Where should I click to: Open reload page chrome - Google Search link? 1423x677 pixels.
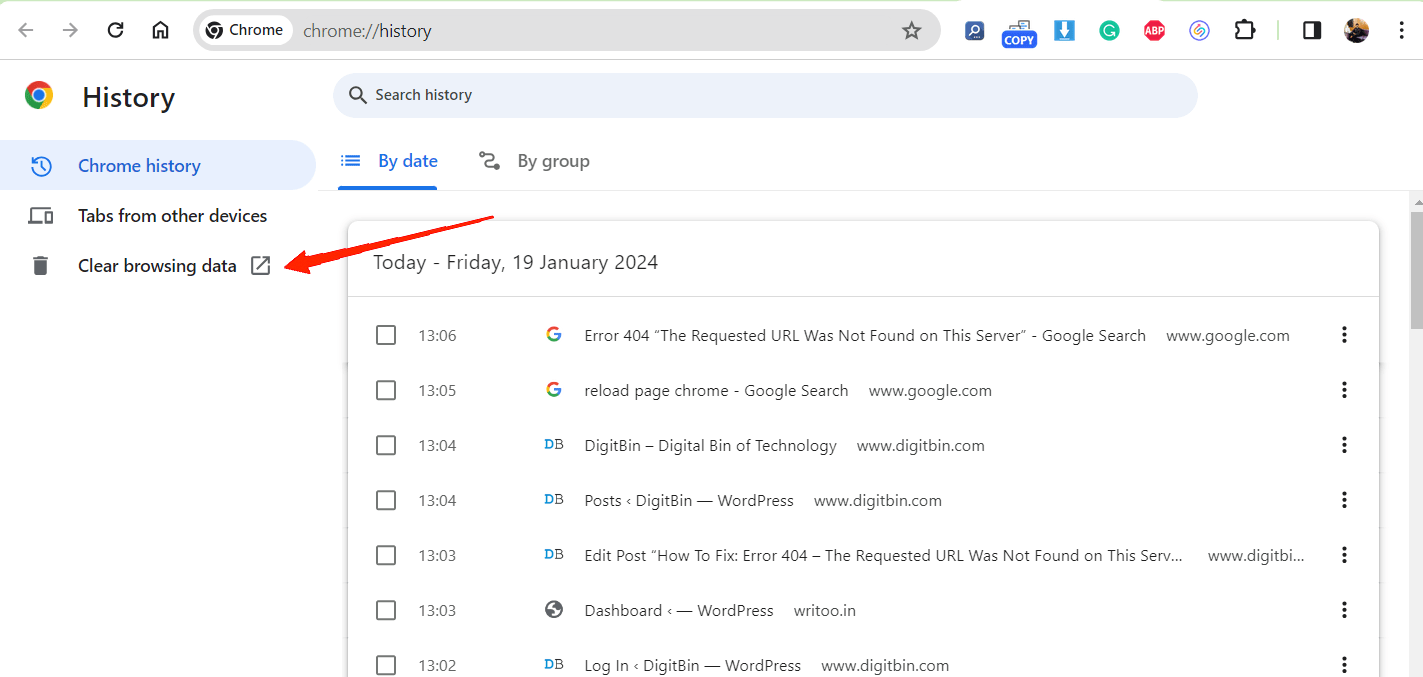(x=716, y=391)
